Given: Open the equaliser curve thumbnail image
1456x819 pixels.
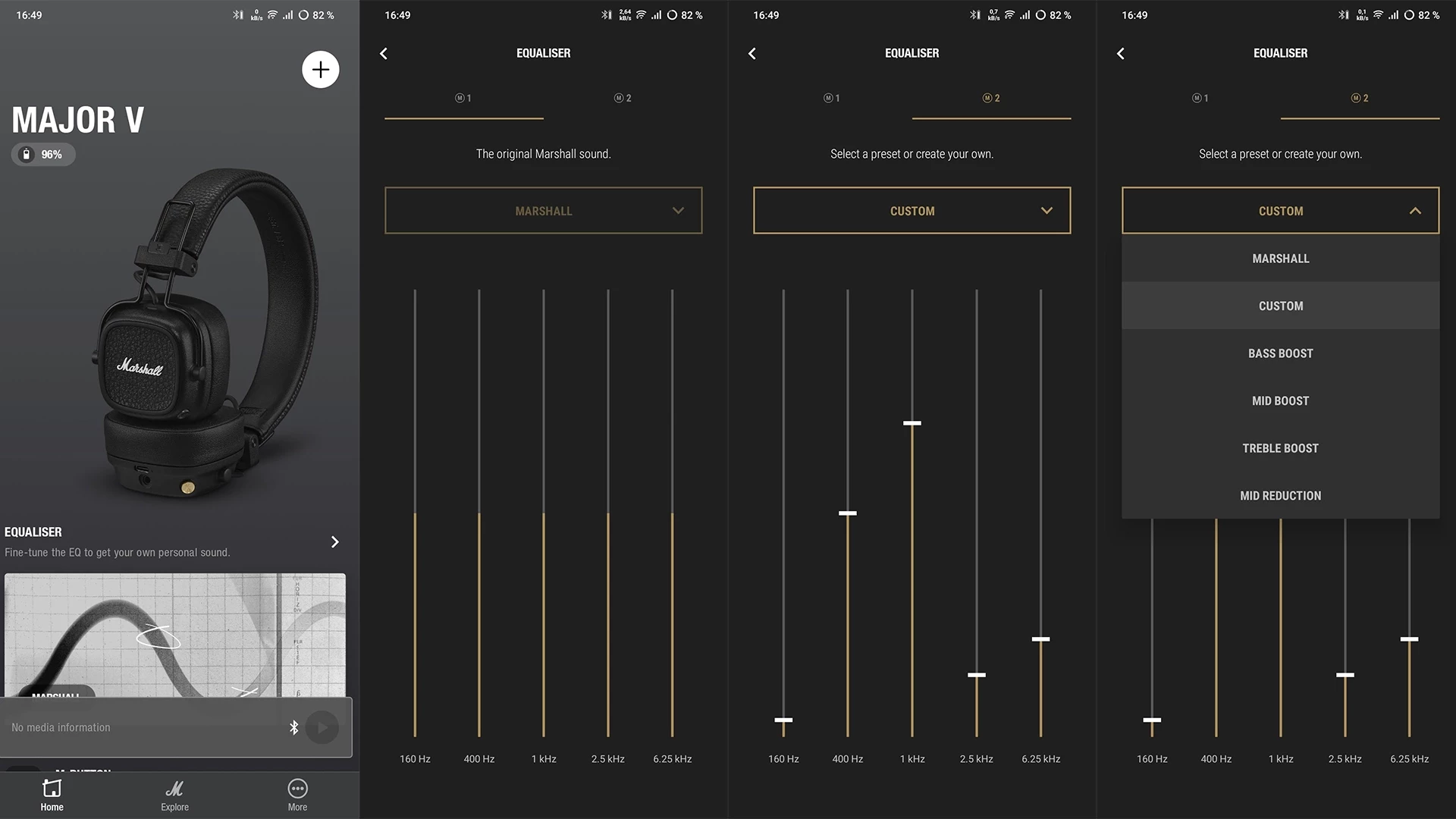Looking at the screenshot, I should click(x=175, y=635).
